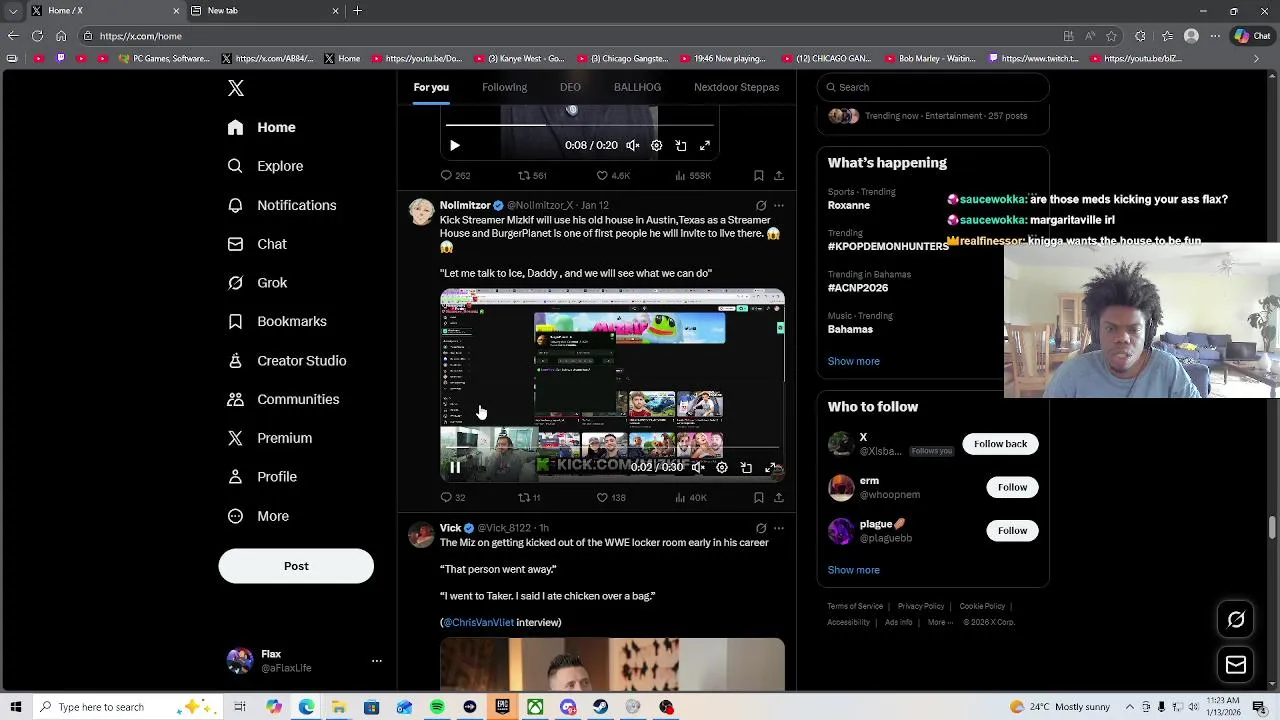Viewport: 1280px width, 720px height.
Task: Open more options on Vick post
Action: tap(779, 528)
